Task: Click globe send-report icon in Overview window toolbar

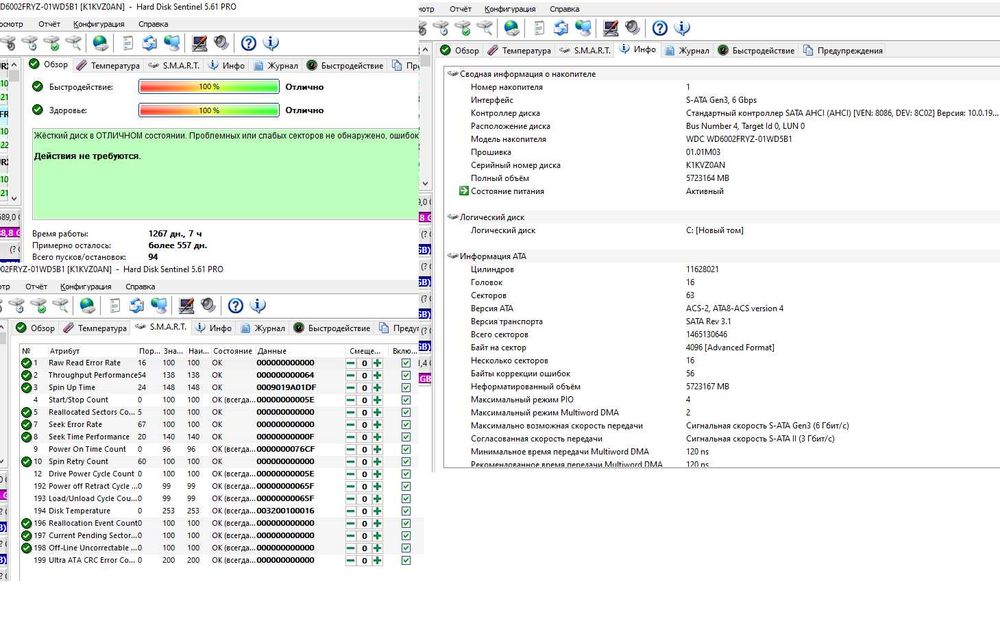Action: [x=100, y=43]
